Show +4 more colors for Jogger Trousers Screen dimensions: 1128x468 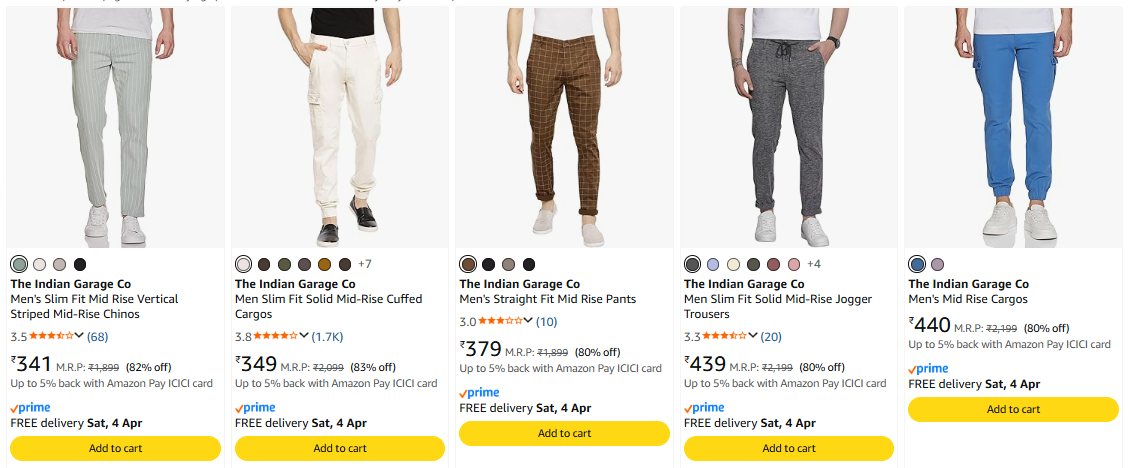[x=814, y=264]
